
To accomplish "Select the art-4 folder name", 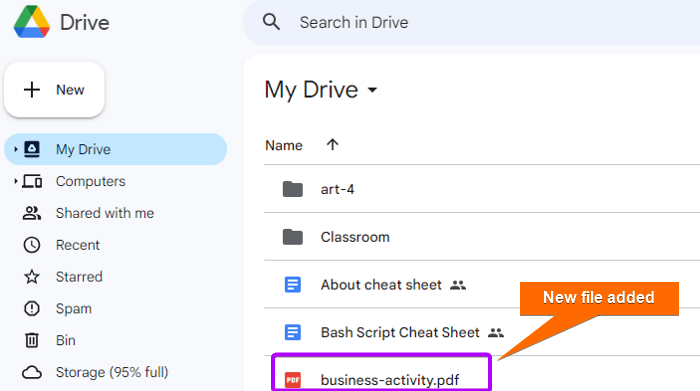I will point(338,189).
